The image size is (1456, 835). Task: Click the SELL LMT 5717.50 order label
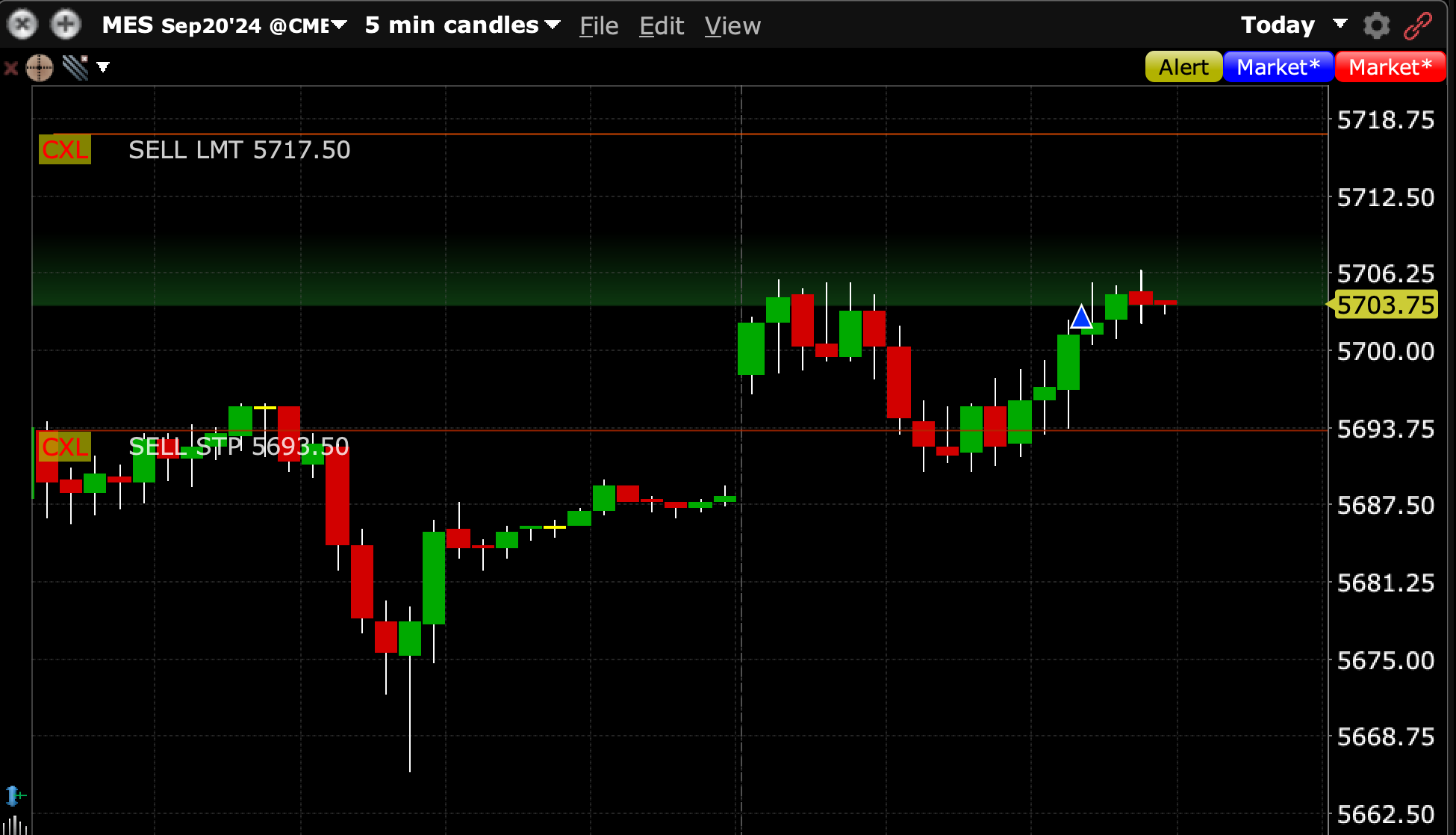(239, 150)
